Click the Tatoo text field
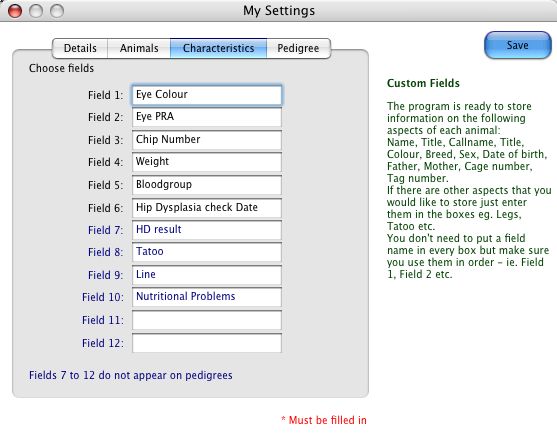This screenshot has width=557, height=437. tap(207, 252)
